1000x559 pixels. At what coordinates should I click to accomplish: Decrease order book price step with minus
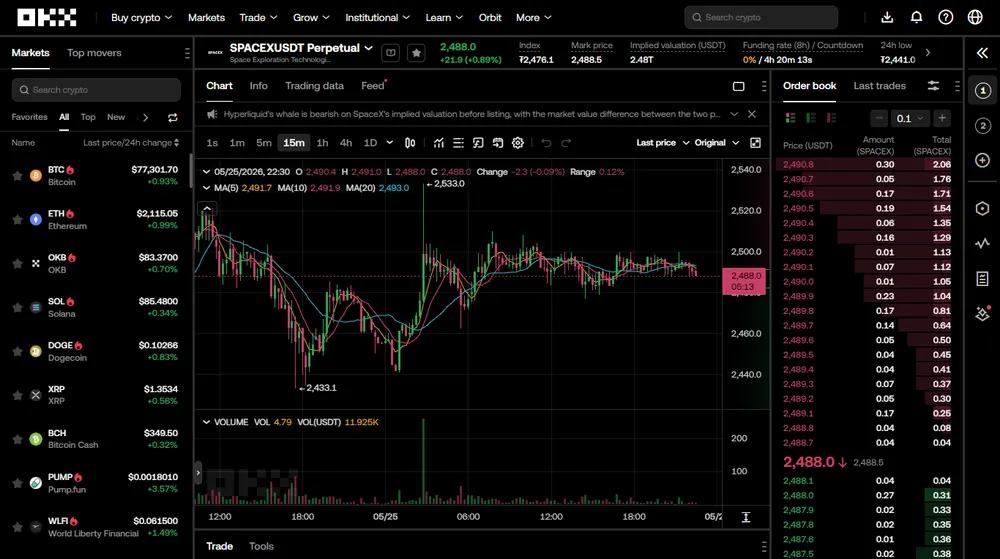point(879,119)
